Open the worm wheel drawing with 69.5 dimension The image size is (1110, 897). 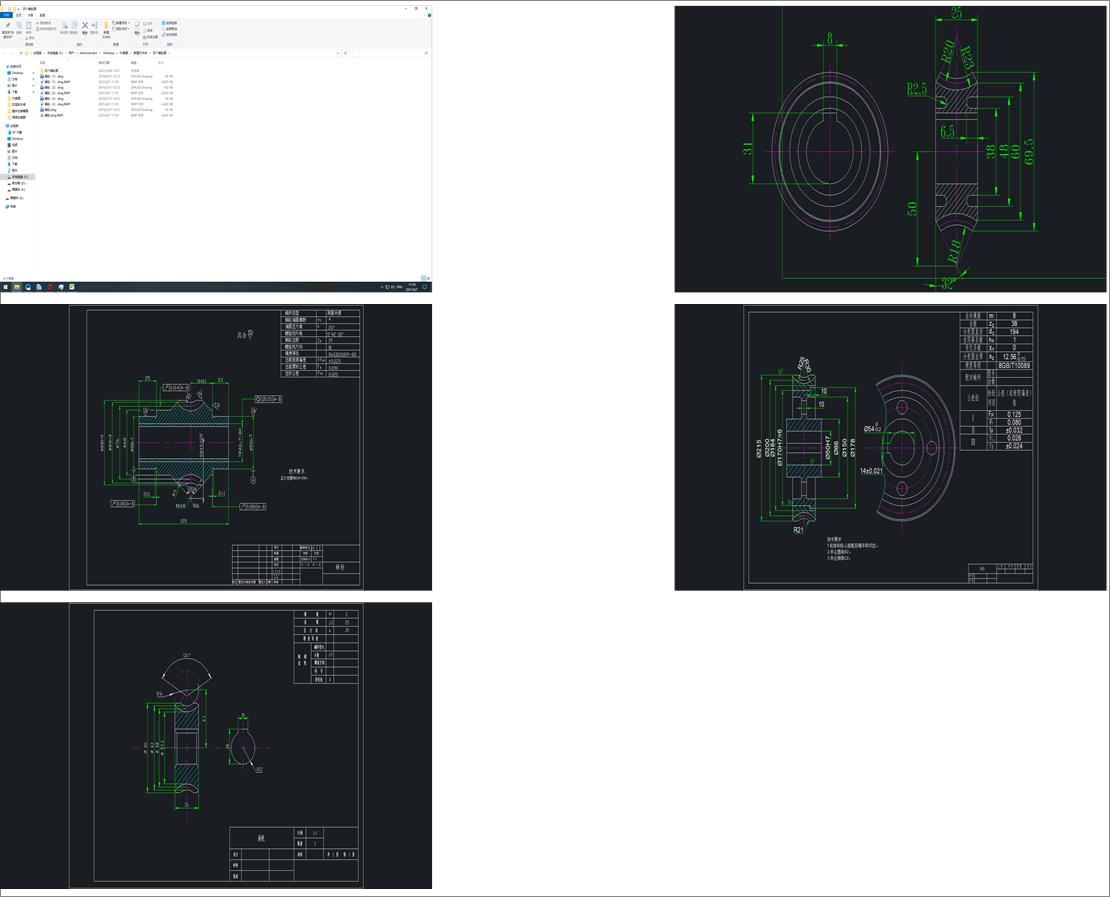[890, 149]
